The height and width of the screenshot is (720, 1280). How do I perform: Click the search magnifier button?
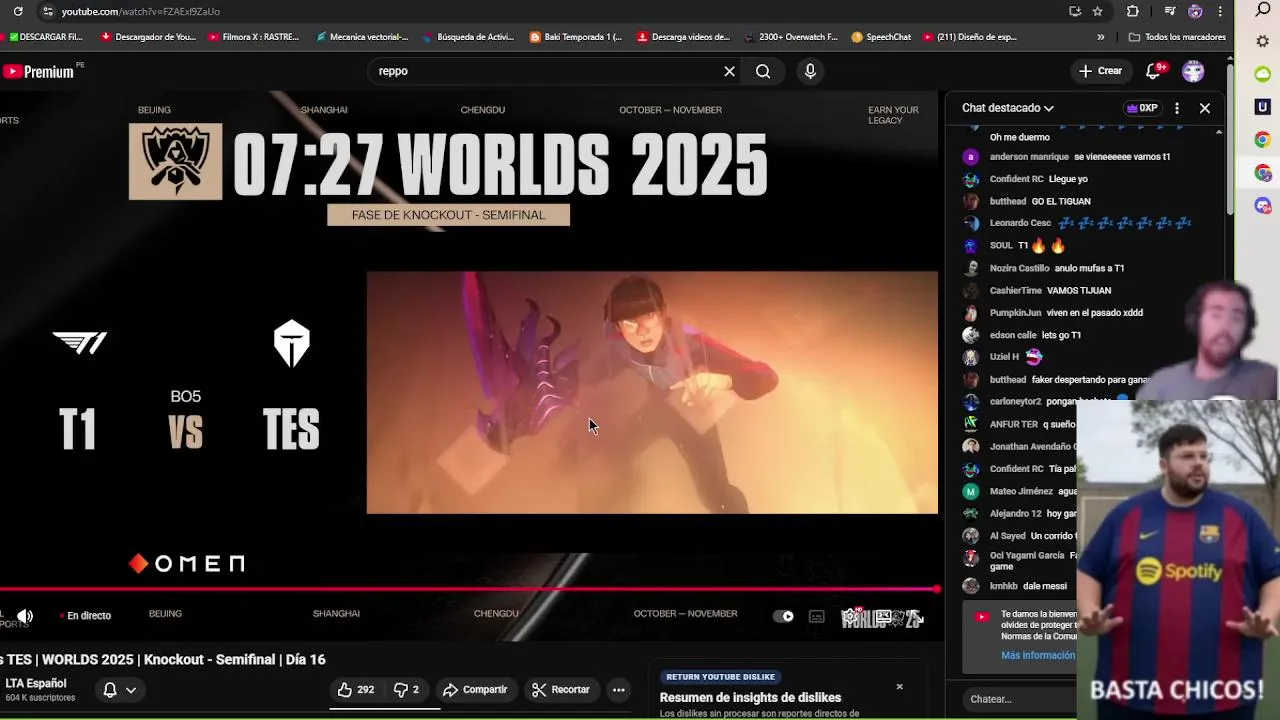pos(763,71)
